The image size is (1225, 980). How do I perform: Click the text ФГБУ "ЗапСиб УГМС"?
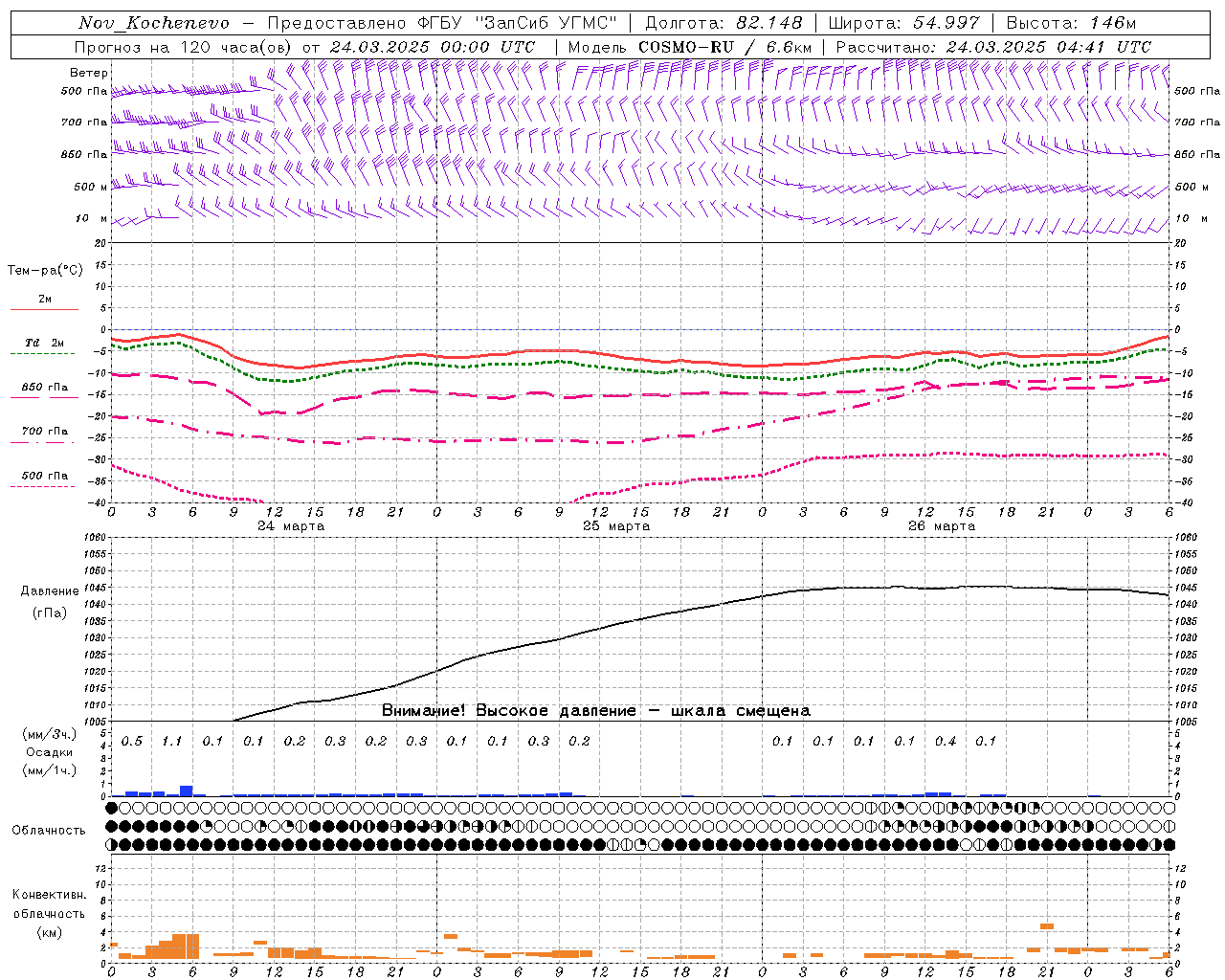click(x=517, y=23)
